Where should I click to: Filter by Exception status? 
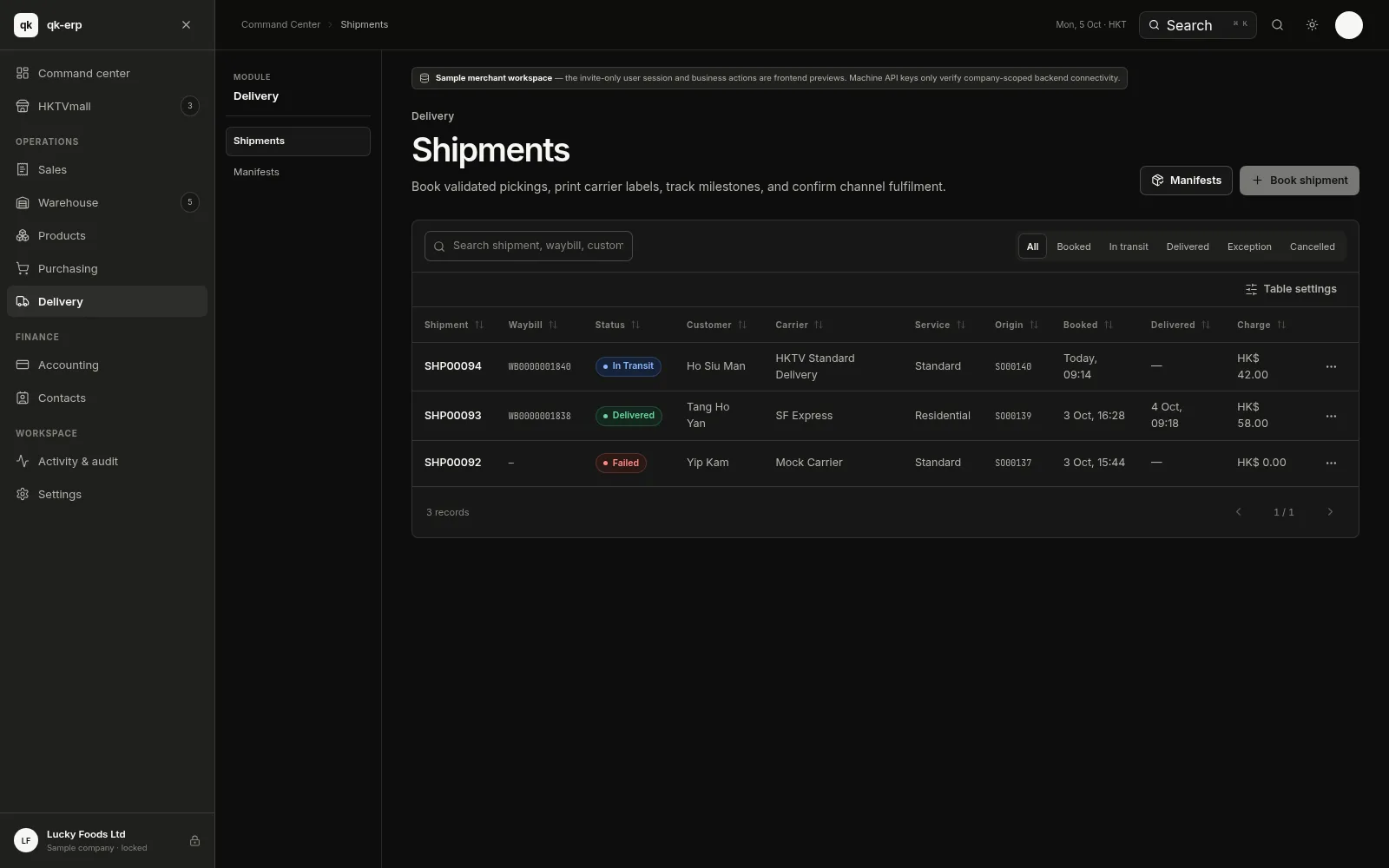pos(1248,247)
